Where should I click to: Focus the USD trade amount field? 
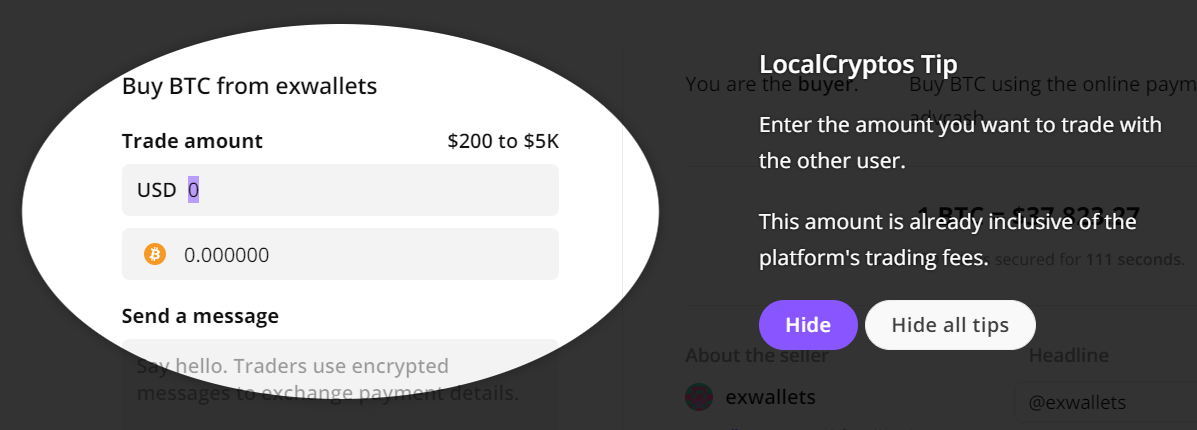click(x=370, y=190)
